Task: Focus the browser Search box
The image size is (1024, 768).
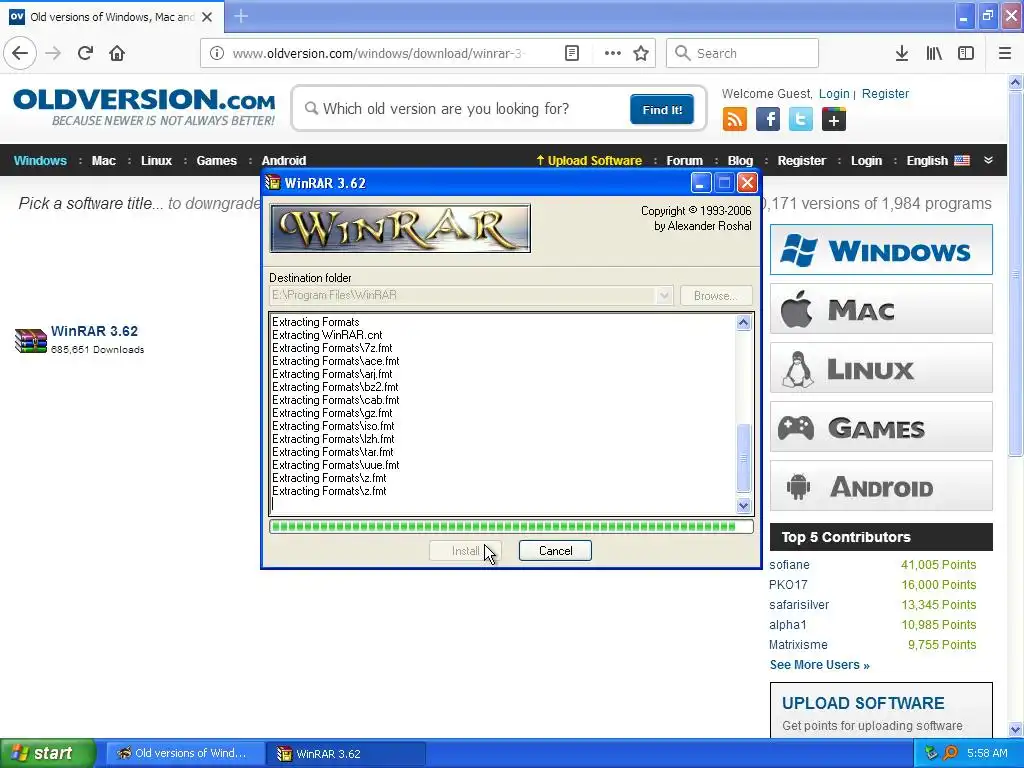Action: click(x=742, y=53)
